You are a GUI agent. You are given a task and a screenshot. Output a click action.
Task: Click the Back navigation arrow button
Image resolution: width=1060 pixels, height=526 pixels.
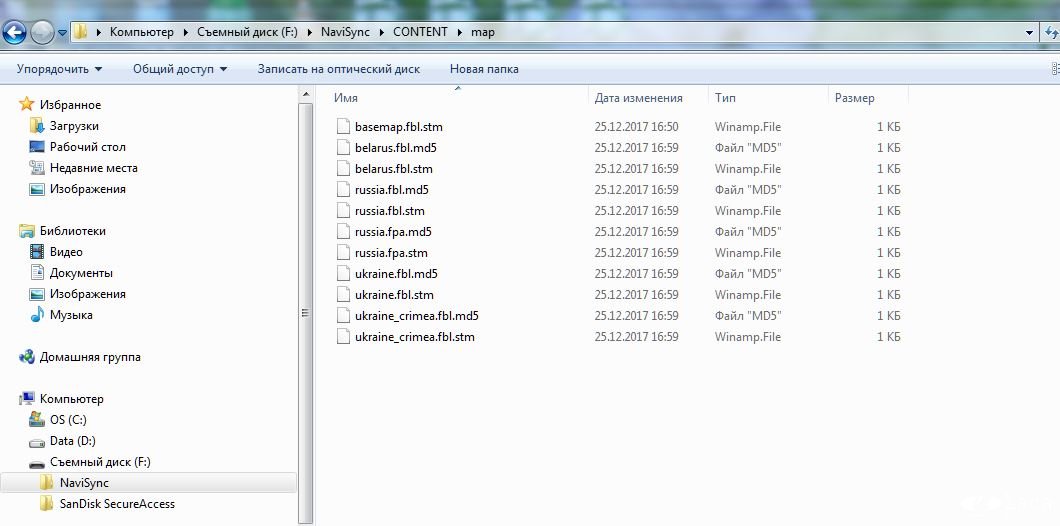pyautogui.click(x=14, y=32)
